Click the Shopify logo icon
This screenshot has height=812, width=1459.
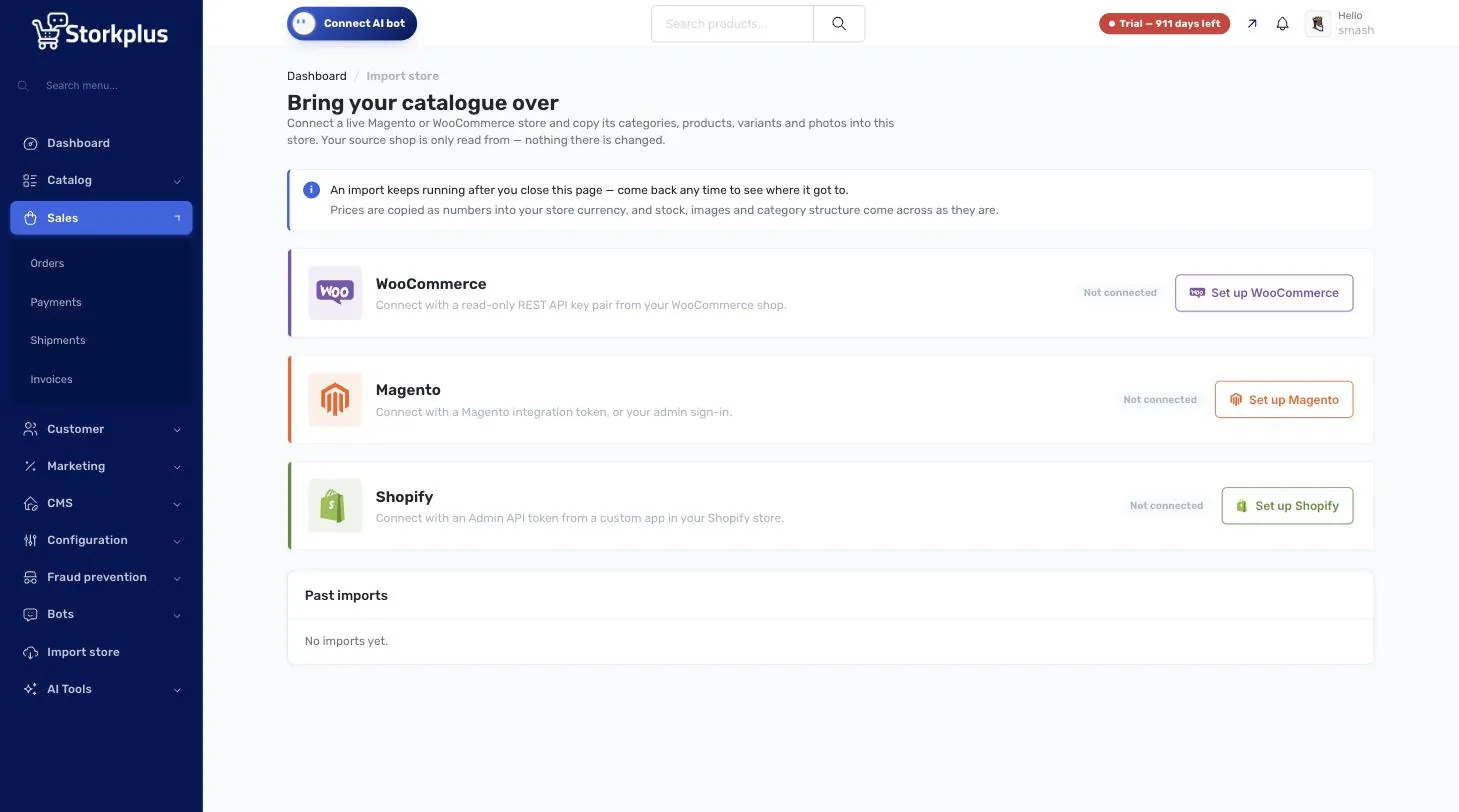pos(335,506)
